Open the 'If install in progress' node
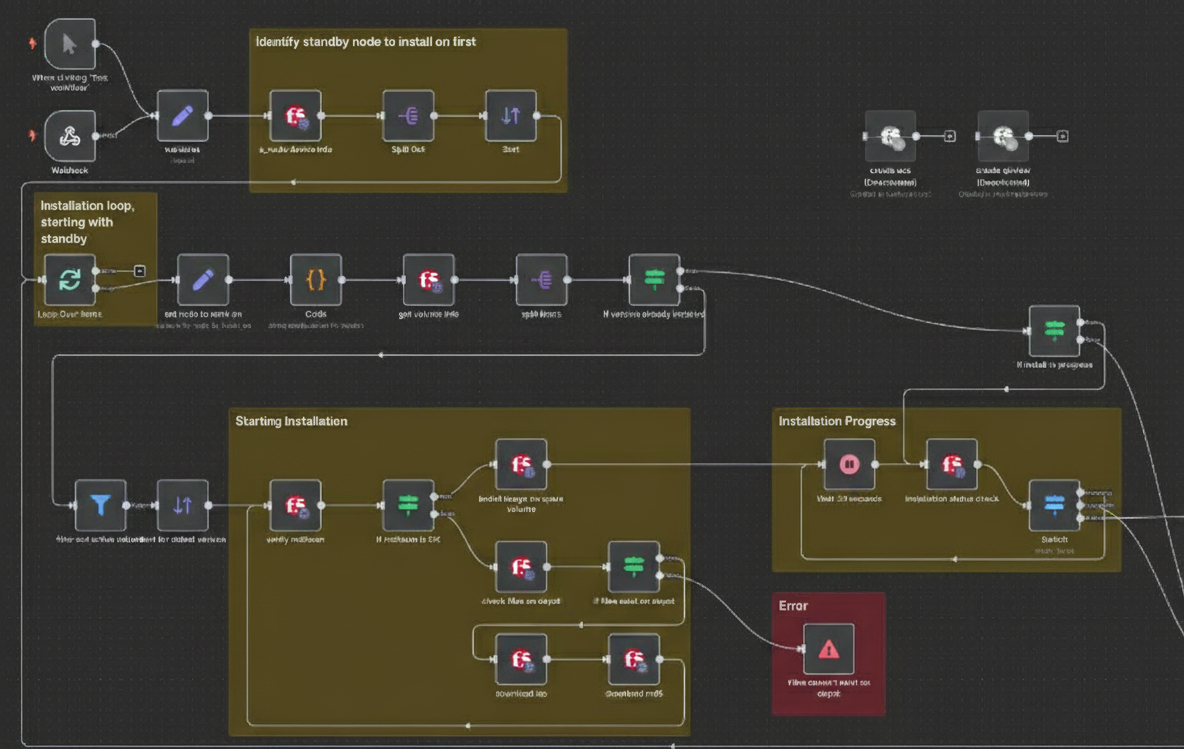The height and width of the screenshot is (749, 1184). 1054,330
